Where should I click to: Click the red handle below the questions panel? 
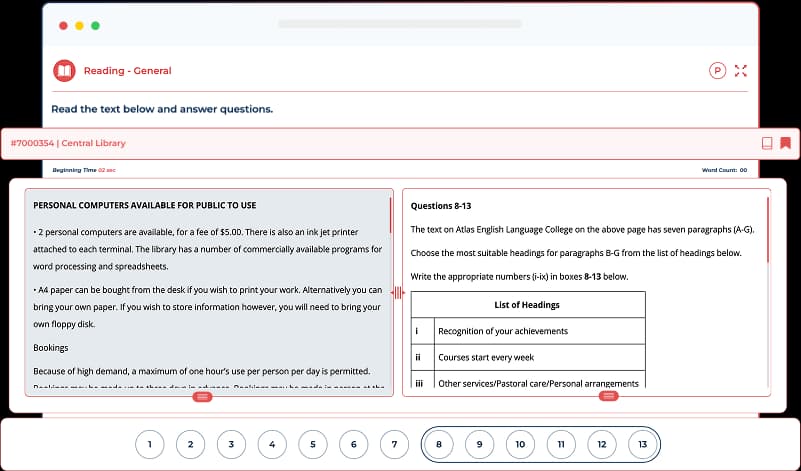608,397
